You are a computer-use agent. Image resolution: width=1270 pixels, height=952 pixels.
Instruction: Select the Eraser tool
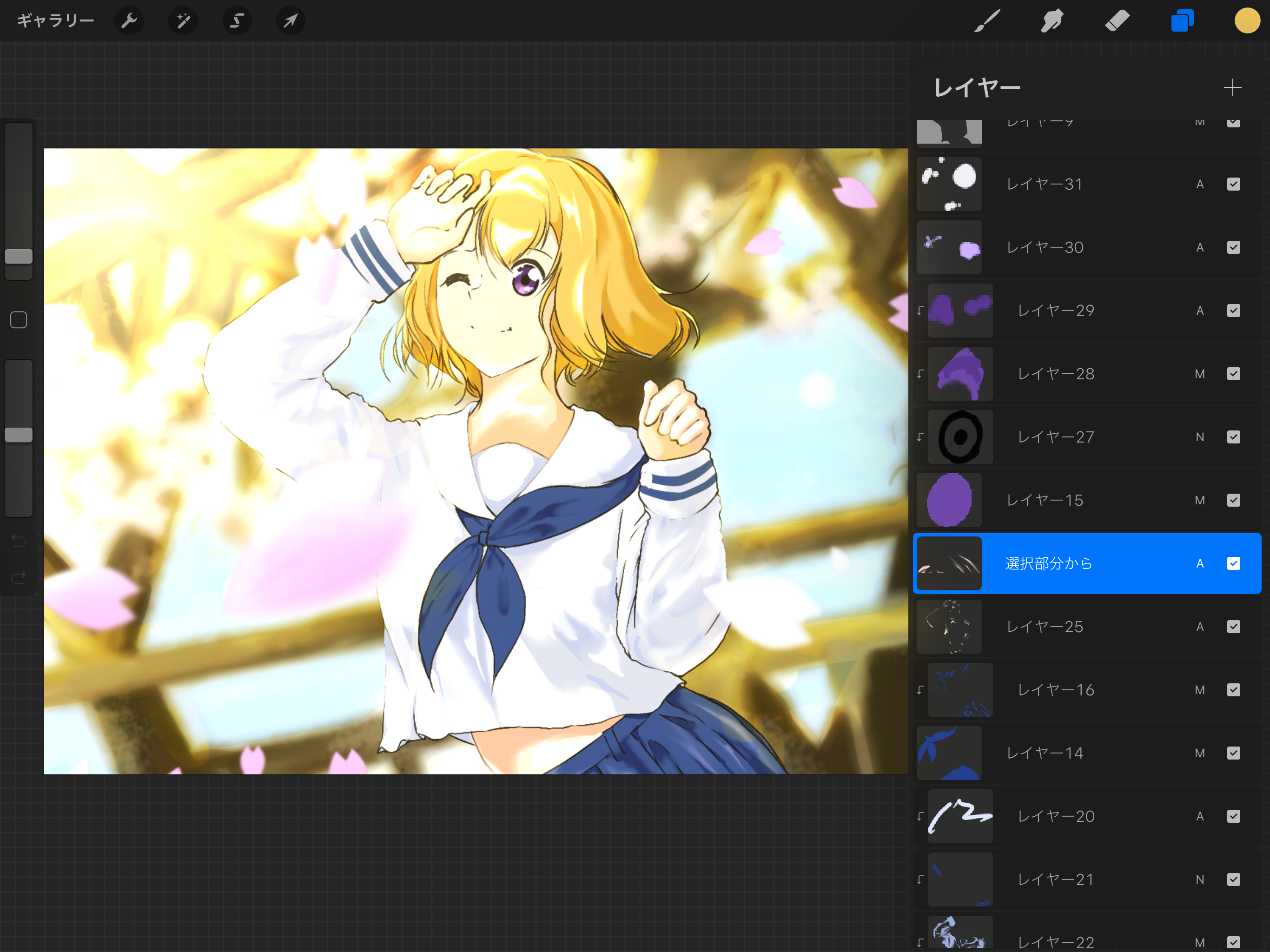(1117, 21)
